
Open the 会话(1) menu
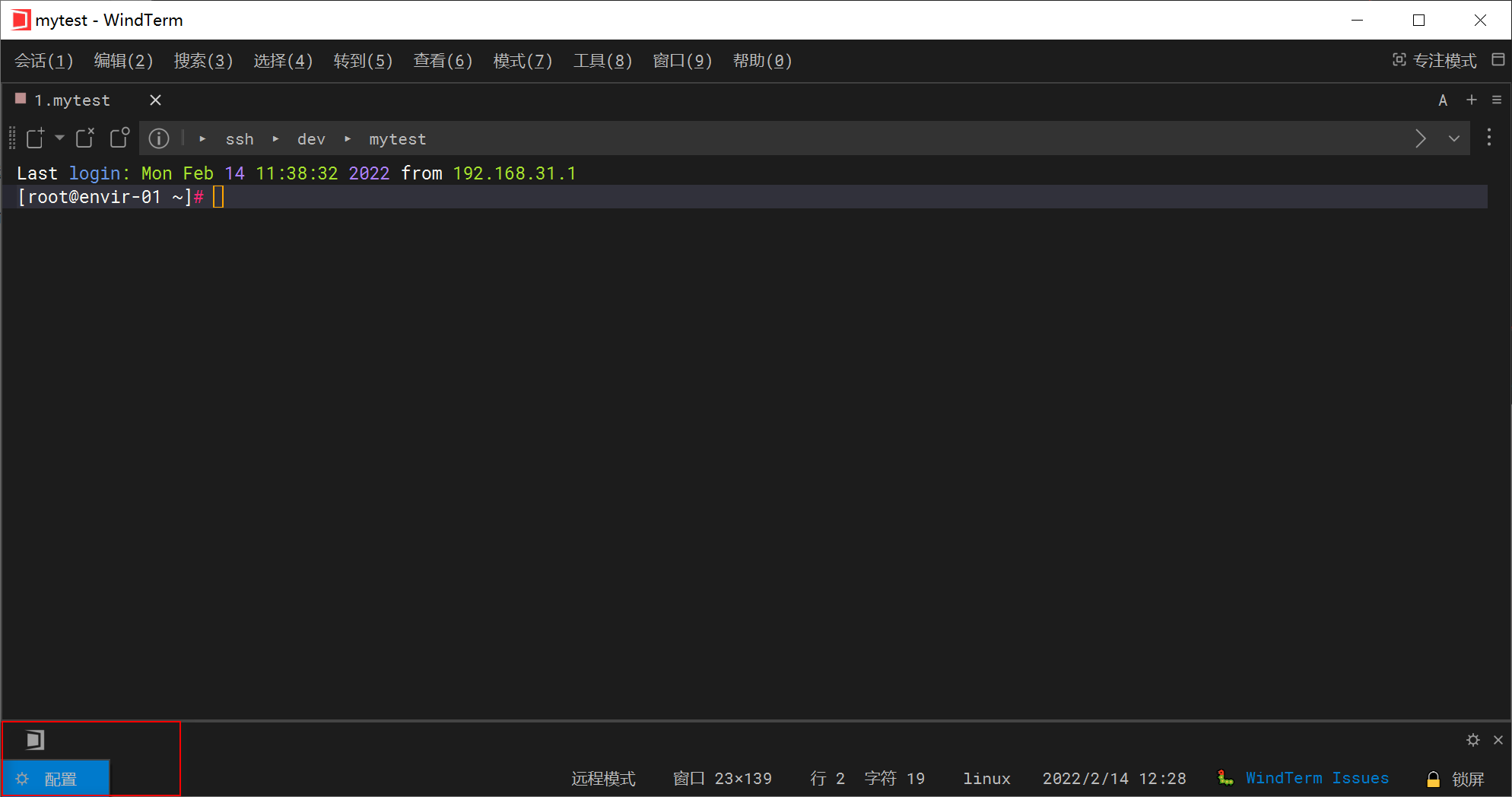(44, 61)
